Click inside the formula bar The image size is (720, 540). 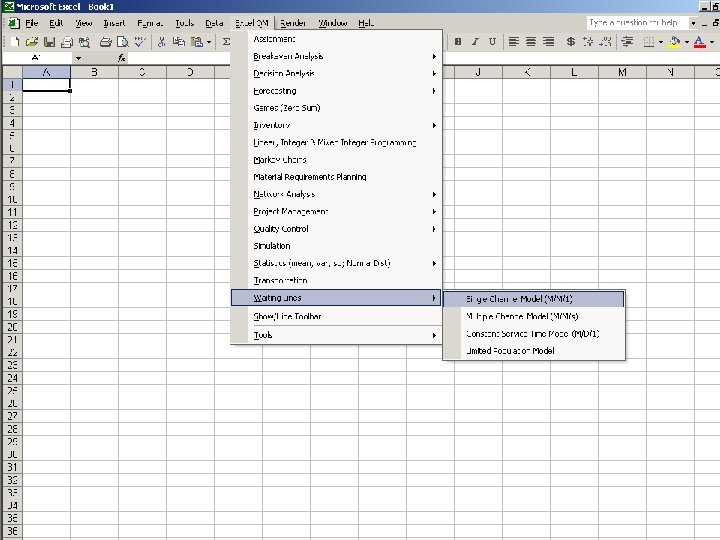coord(179,58)
